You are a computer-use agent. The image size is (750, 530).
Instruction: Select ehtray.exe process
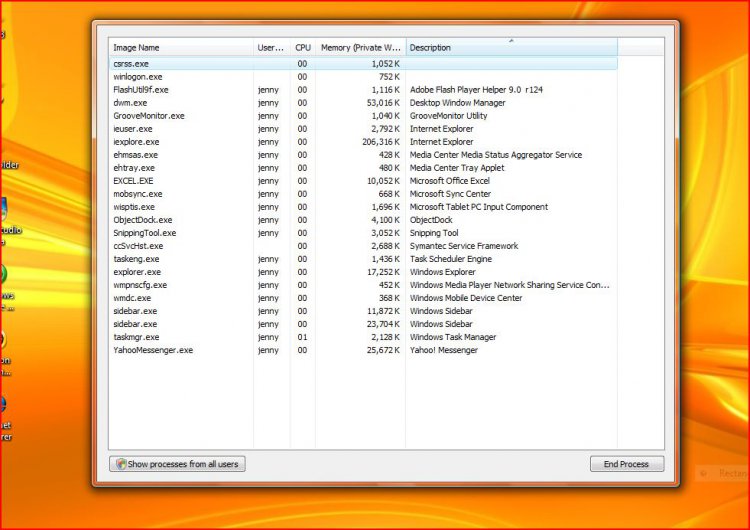click(x=363, y=168)
